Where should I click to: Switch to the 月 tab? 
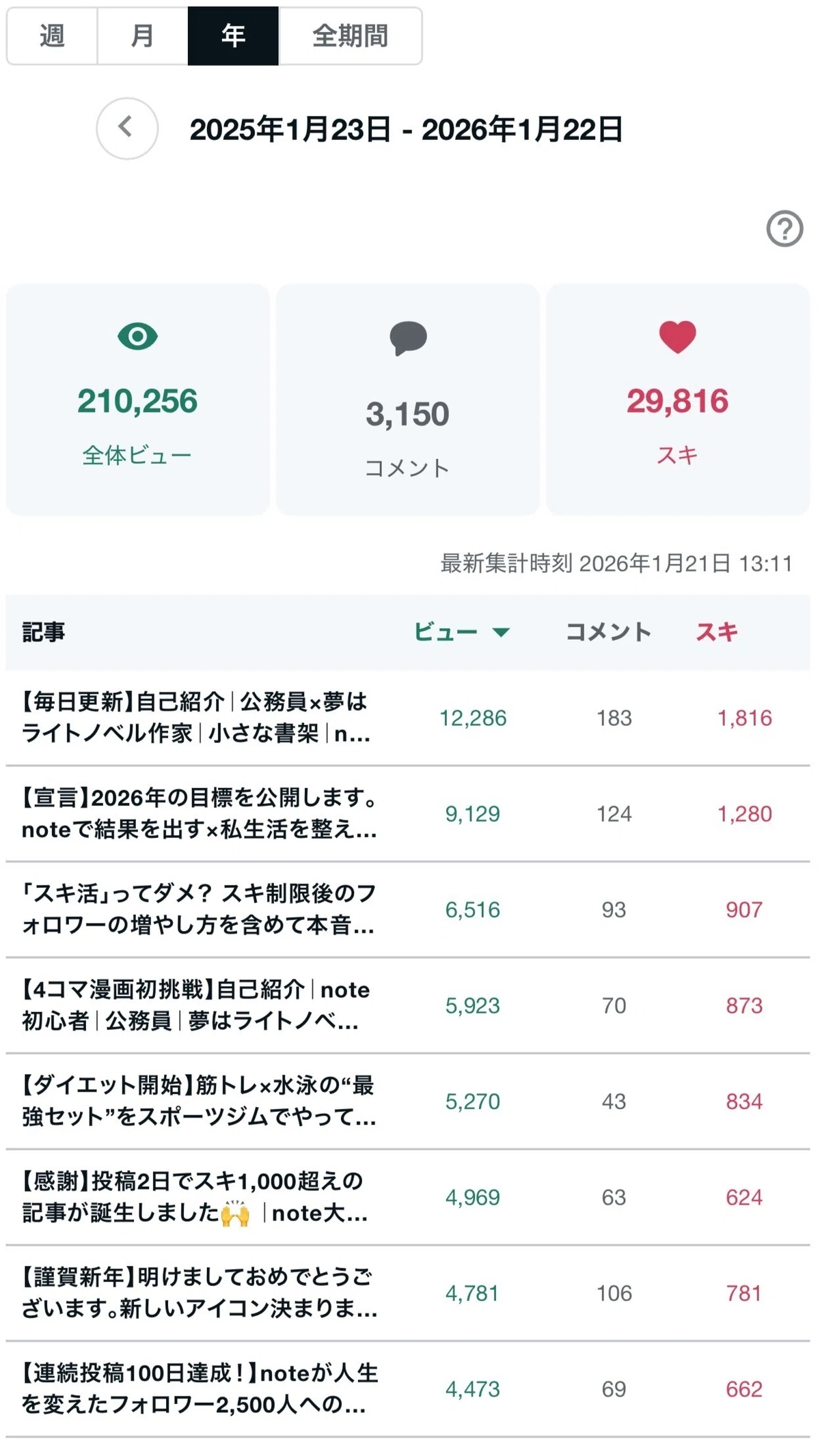click(x=142, y=36)
